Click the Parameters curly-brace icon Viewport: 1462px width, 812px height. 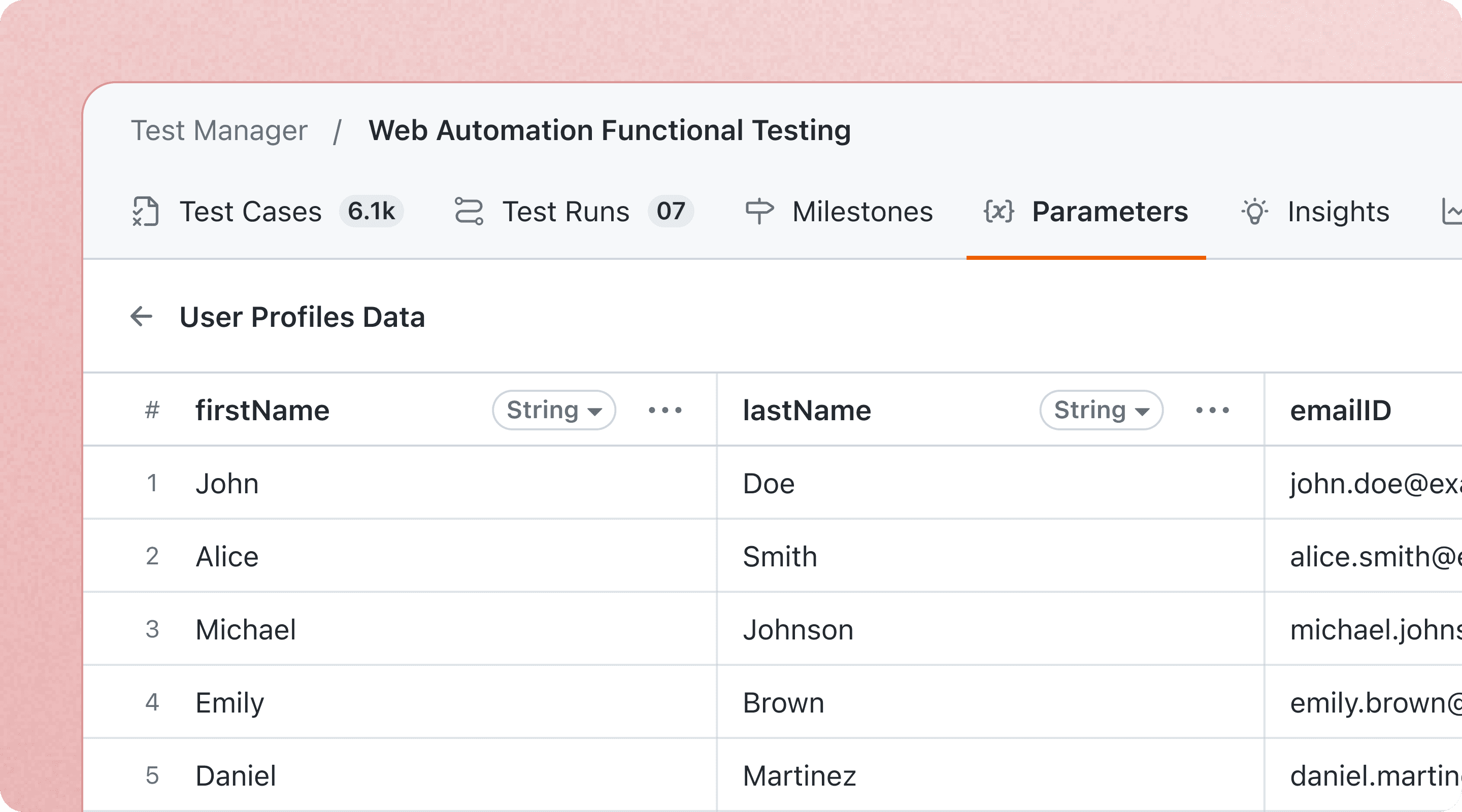coord(999,212)
